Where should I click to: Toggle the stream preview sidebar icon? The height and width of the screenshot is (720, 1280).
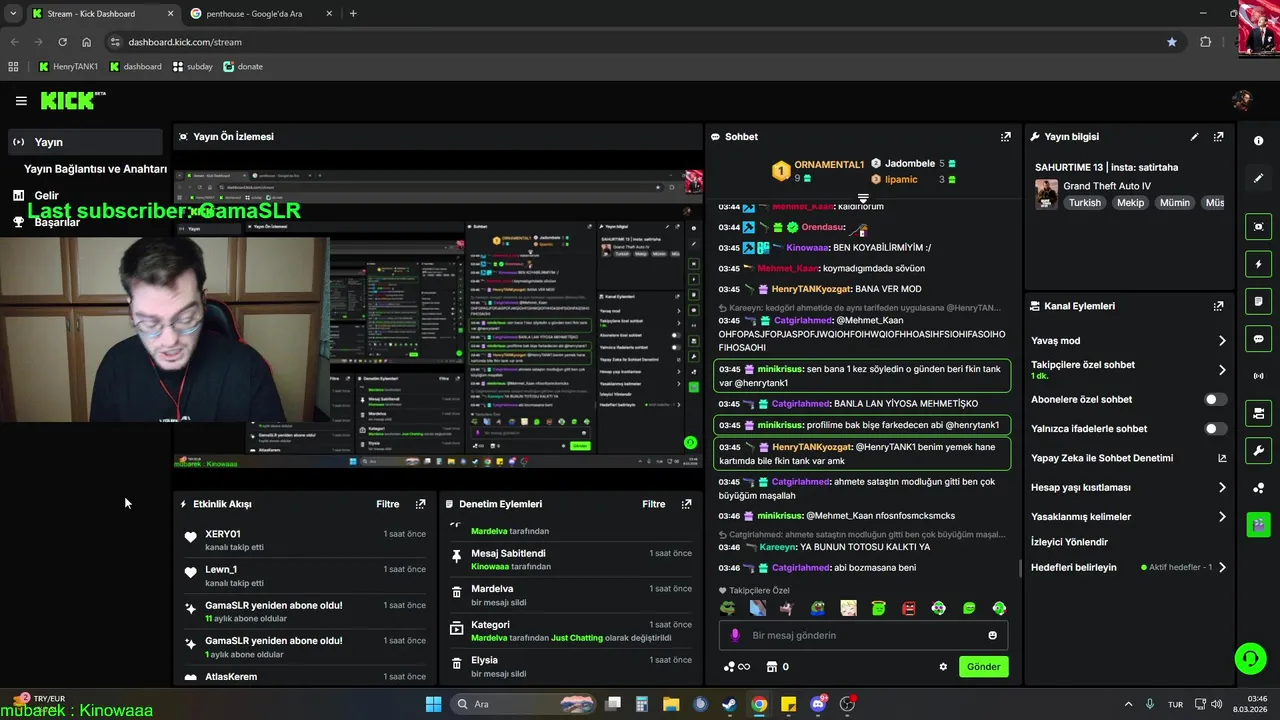[x=1258, y=227]
